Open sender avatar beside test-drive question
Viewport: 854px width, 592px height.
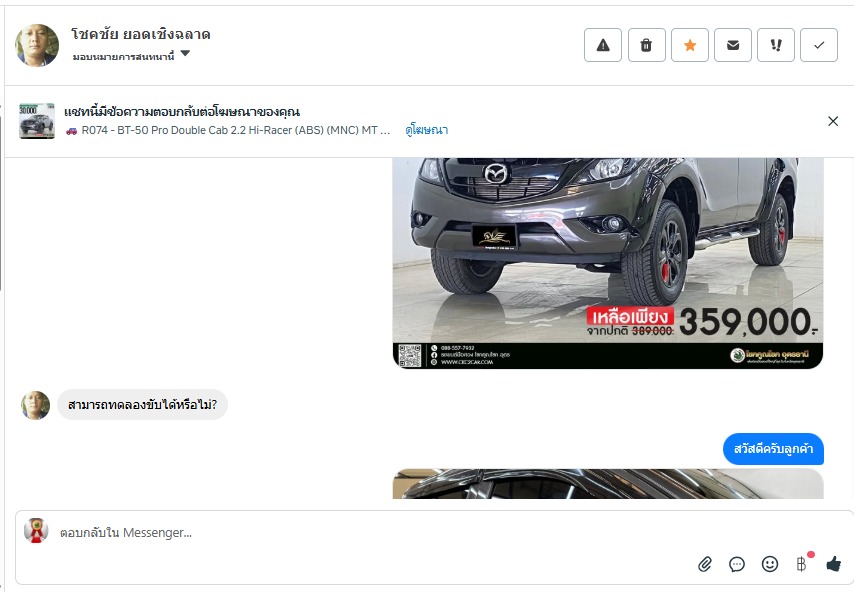pyautogui.click(x=35, y=405)
